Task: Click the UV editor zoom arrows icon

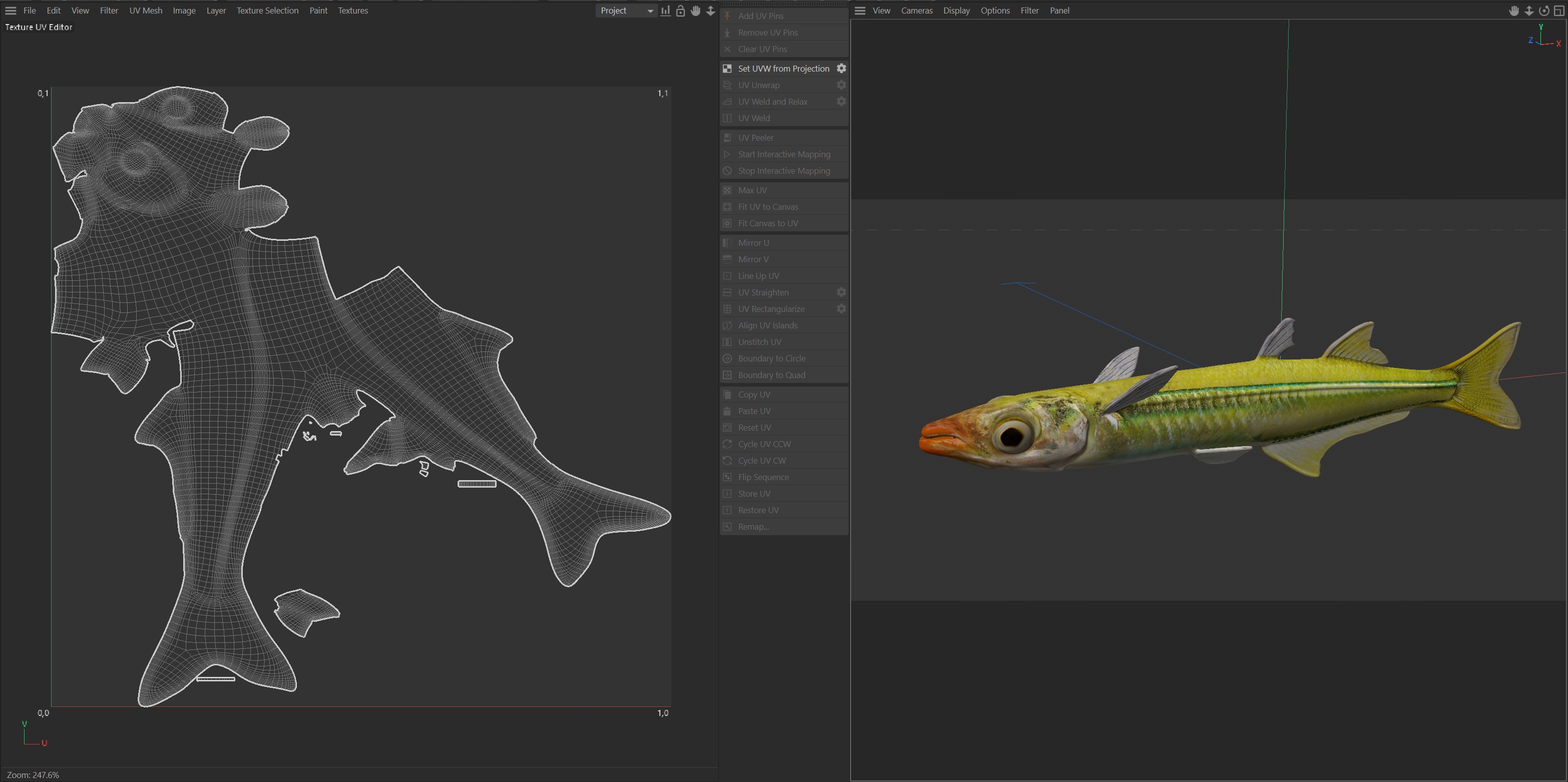Action: tap(710, 11)
